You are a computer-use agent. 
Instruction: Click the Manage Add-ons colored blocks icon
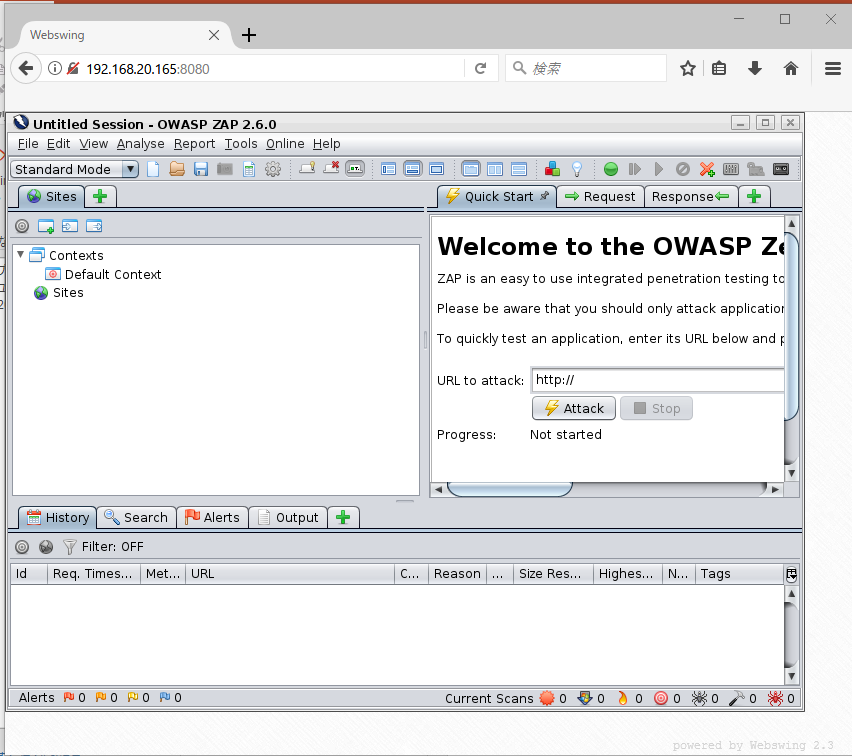pyautogui.click(x=552, y=170)
